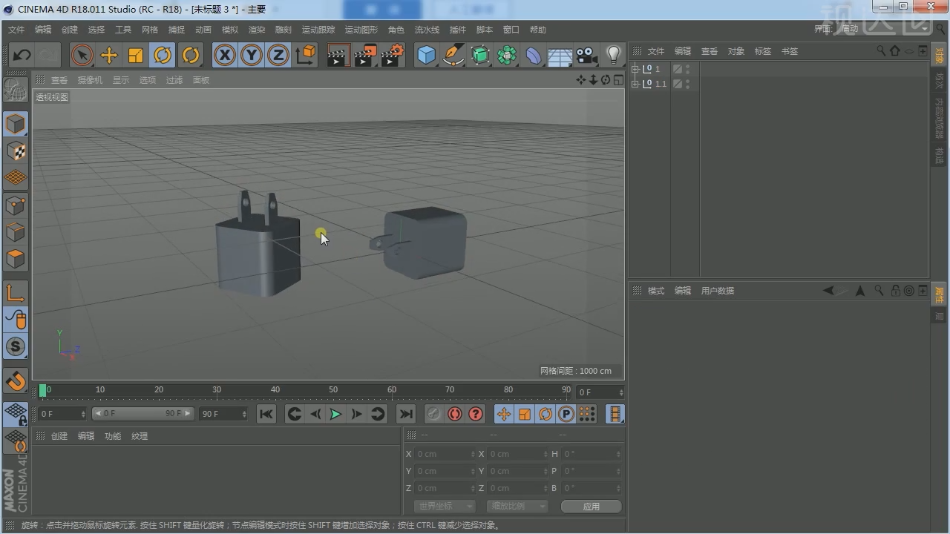
Task: Open the 渲染 main menu
Action: (x=257, y=30)
